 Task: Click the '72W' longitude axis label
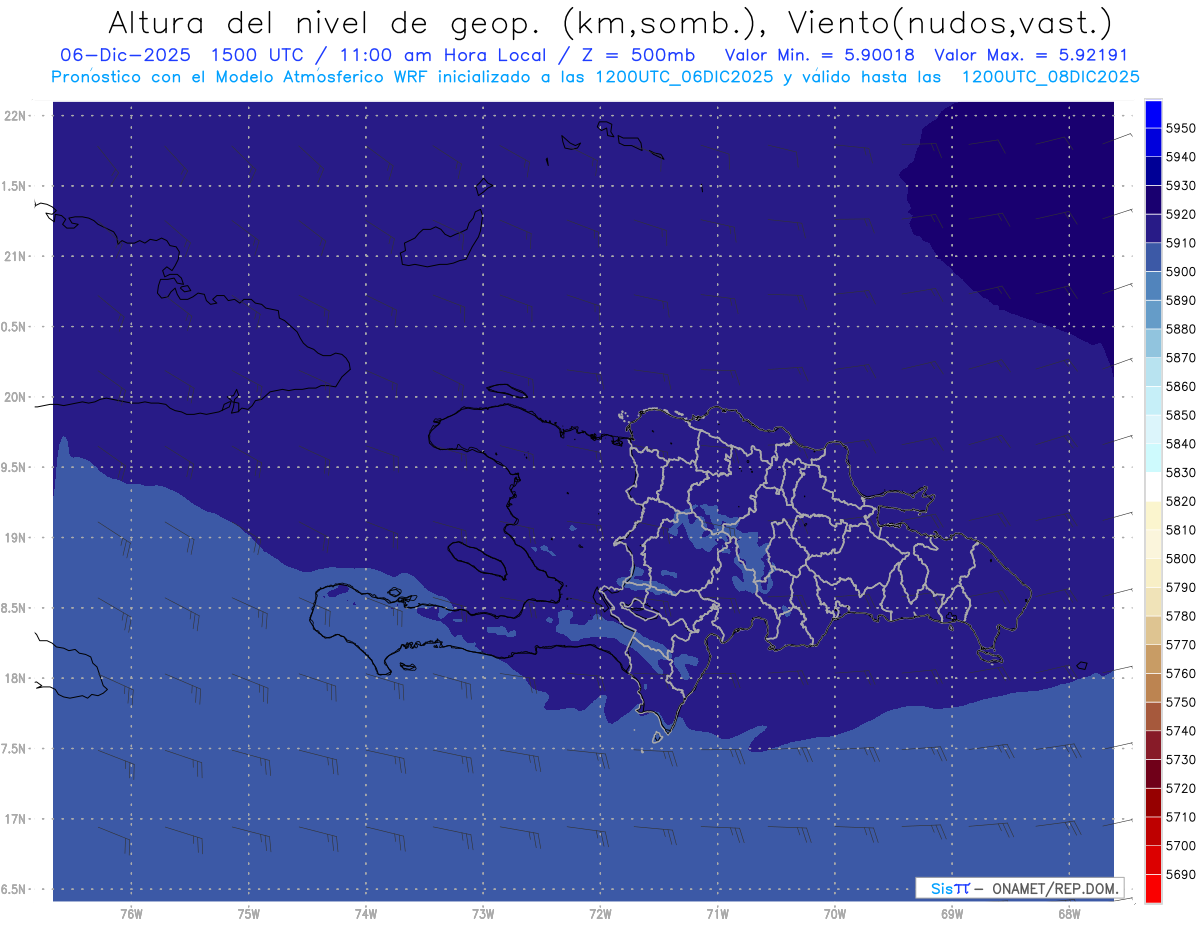[x=600, y=915]
